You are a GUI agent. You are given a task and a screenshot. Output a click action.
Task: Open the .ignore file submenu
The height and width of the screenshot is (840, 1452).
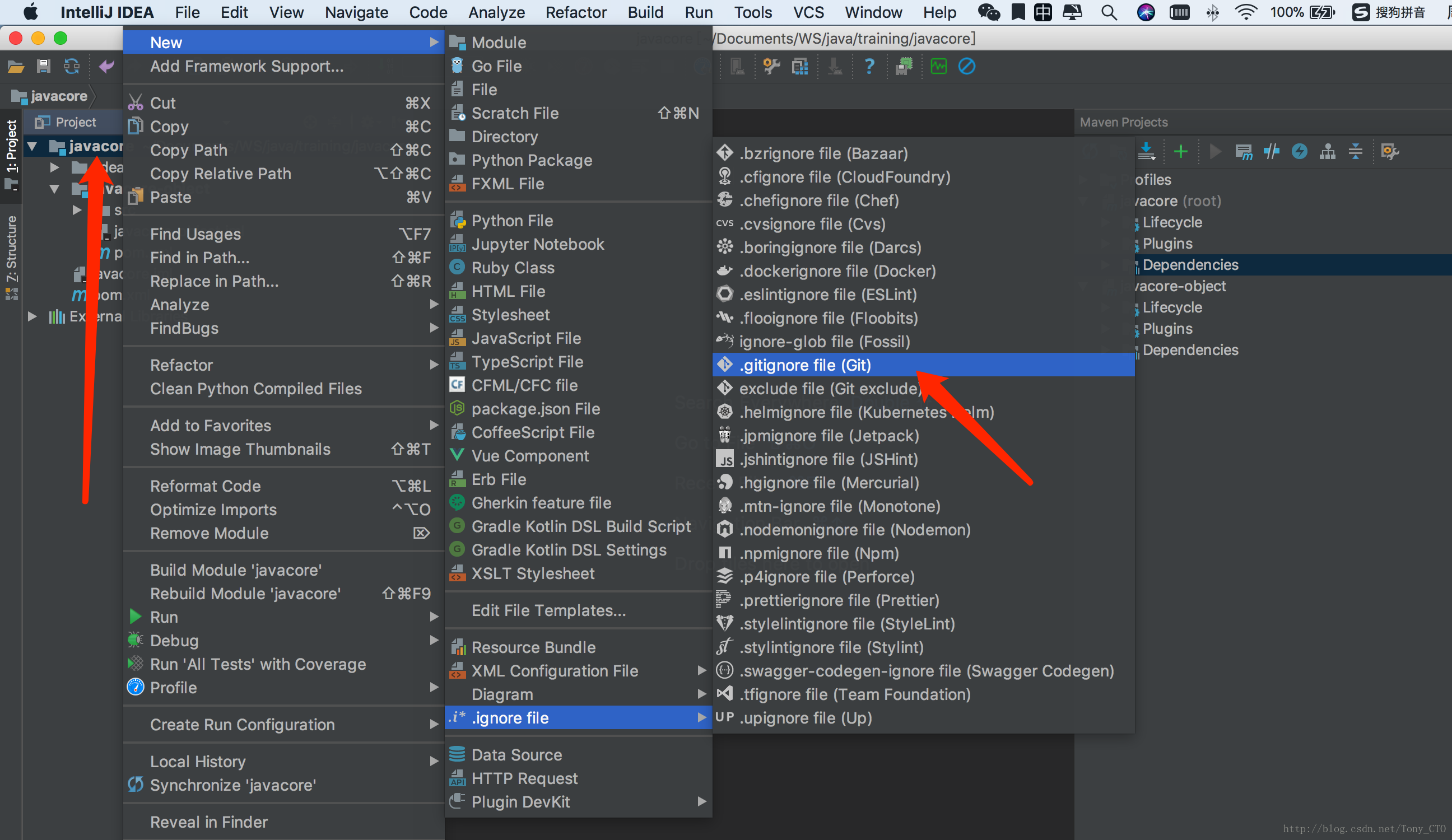point(579,718)
